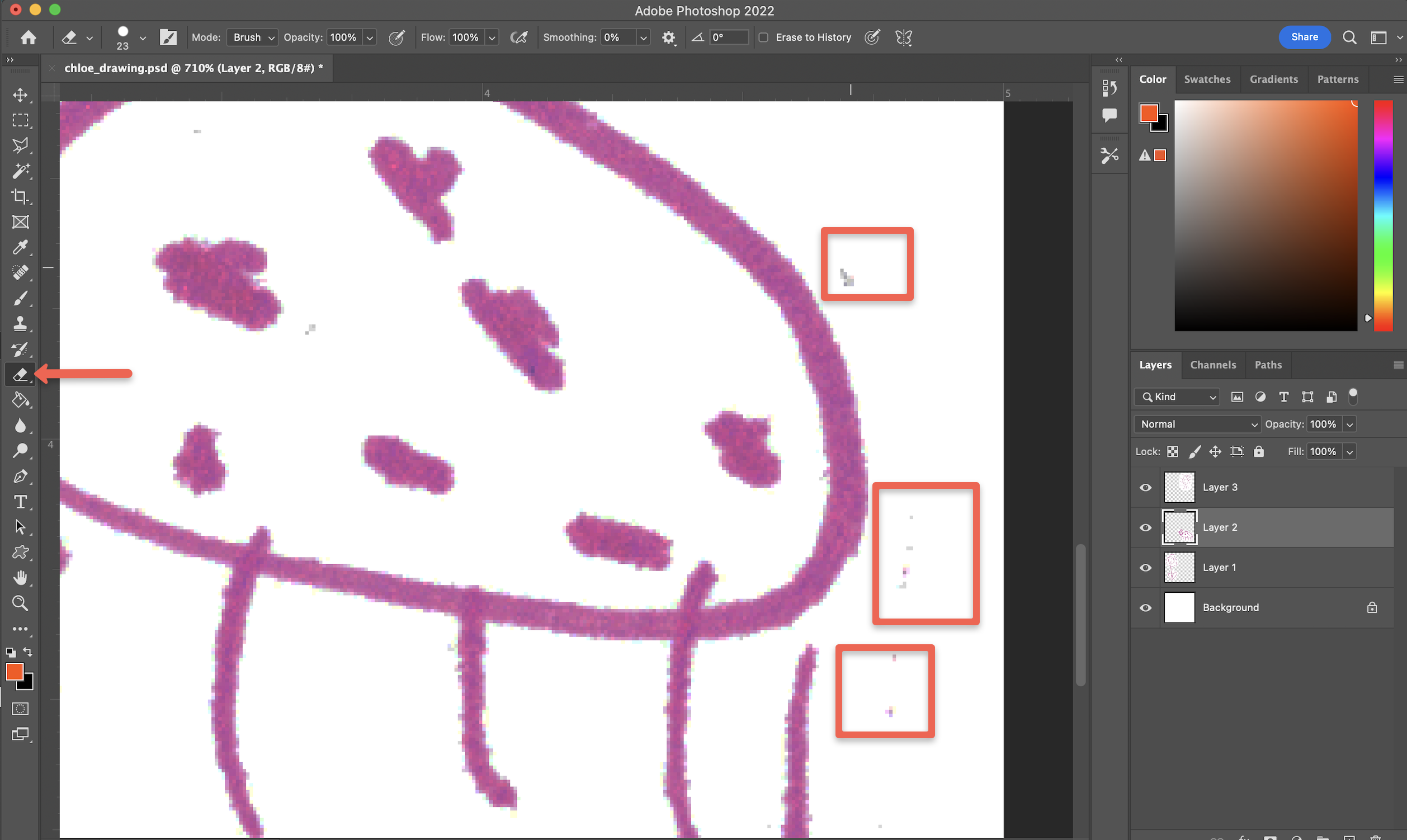
Task: Select the Eyedropper tool
Action: [x=20, y=248]
